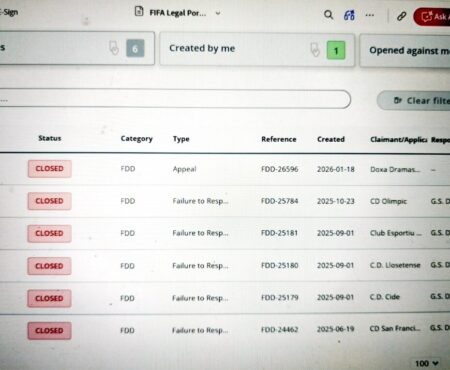The image size is (450, 370).
Task: Click the green count badge showing 1
Action: coord(336,50)
